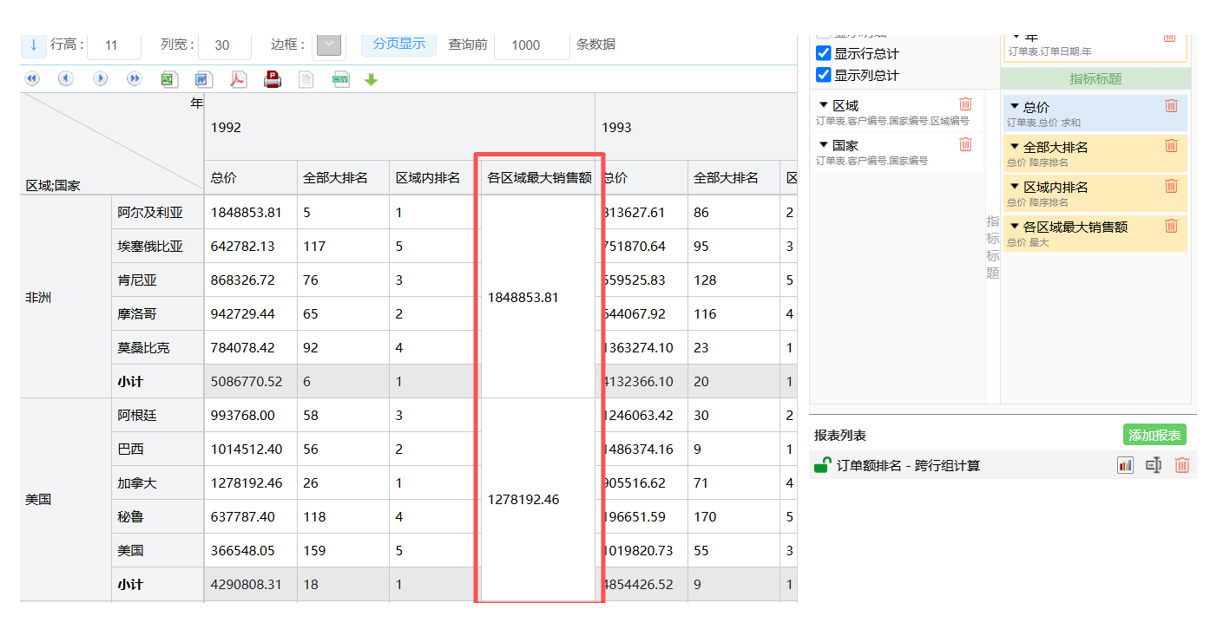Remove the 各区域最大销售额 measure

(1171, 226)
